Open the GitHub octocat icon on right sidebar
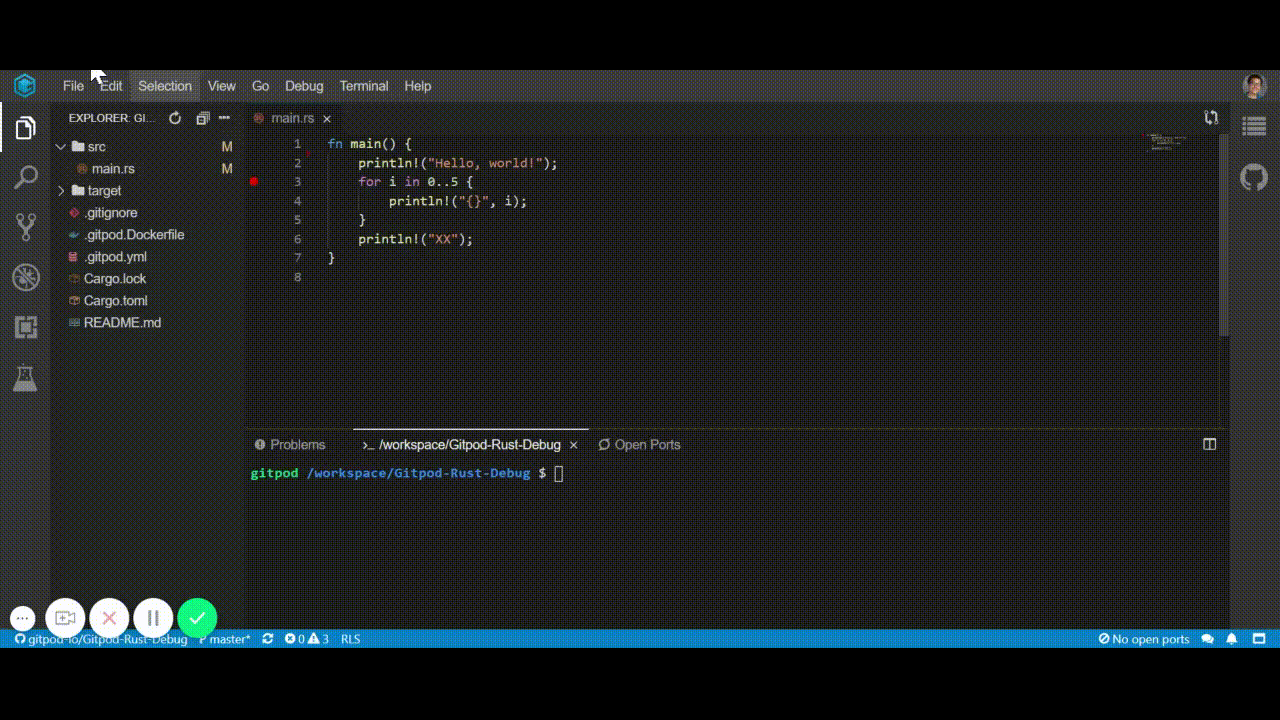The height and width of the screenshot is (720, 1280). tap(1253, 177)
